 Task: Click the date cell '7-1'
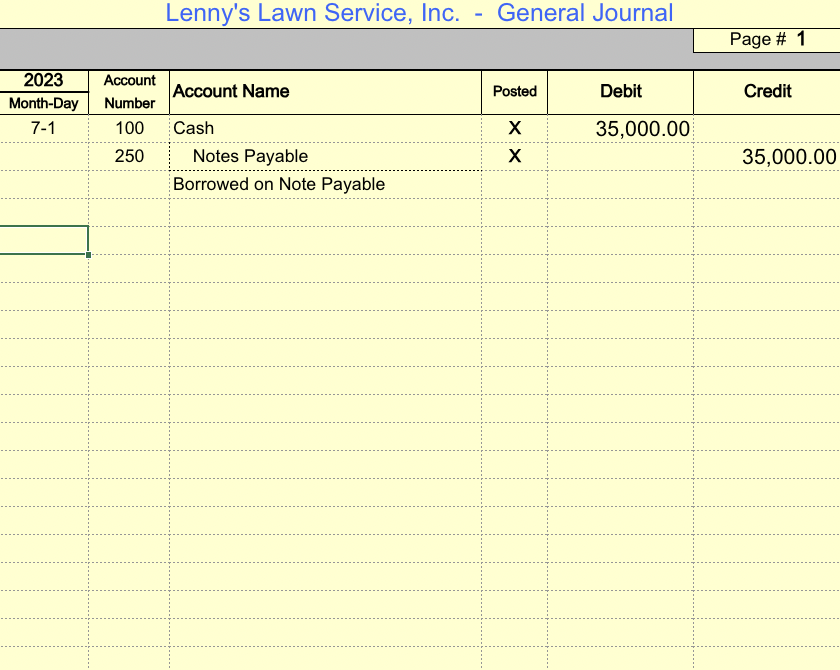coord(43,129)
